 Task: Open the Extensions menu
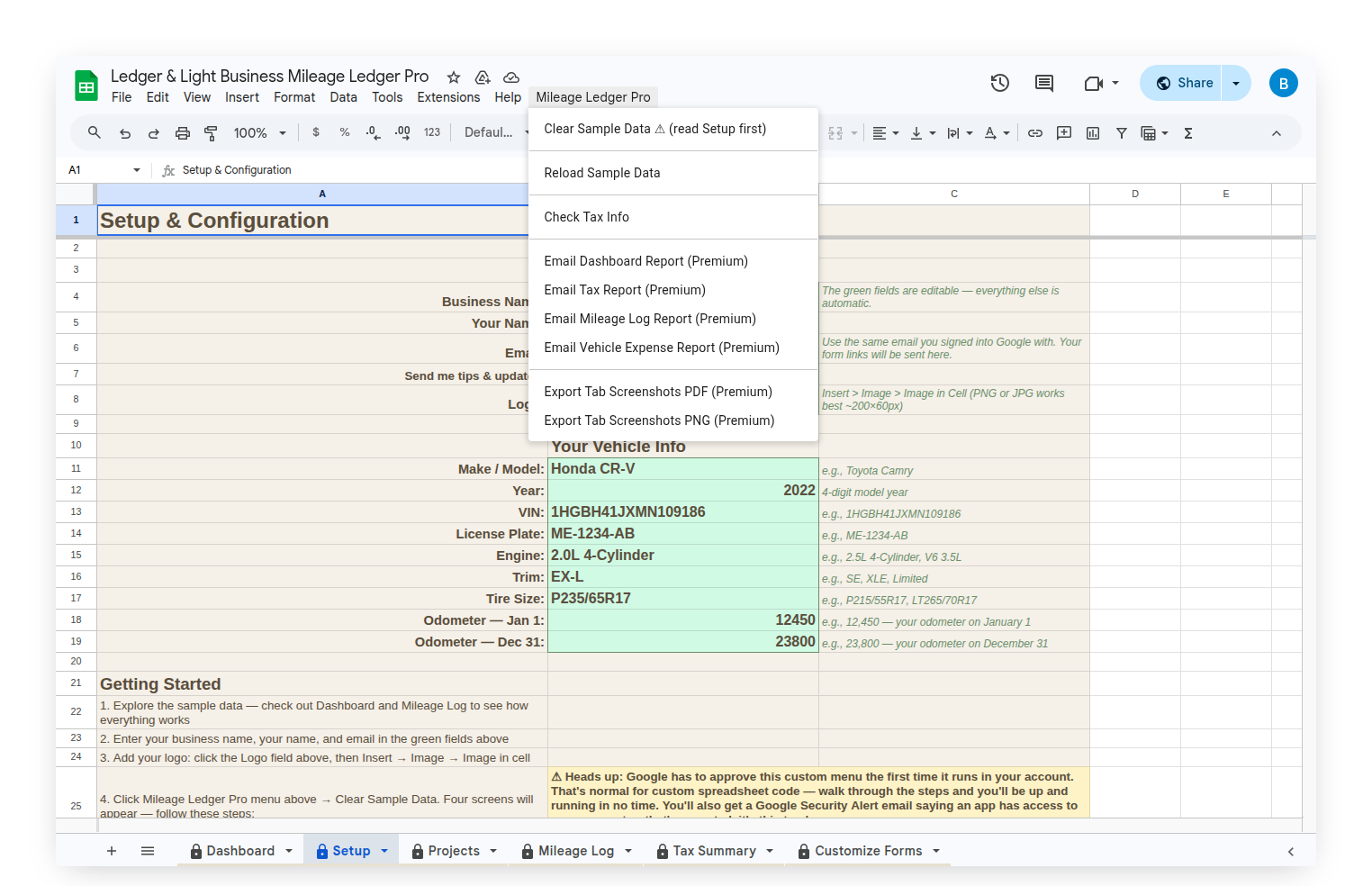pyautogui.click(x=448, y=97)
